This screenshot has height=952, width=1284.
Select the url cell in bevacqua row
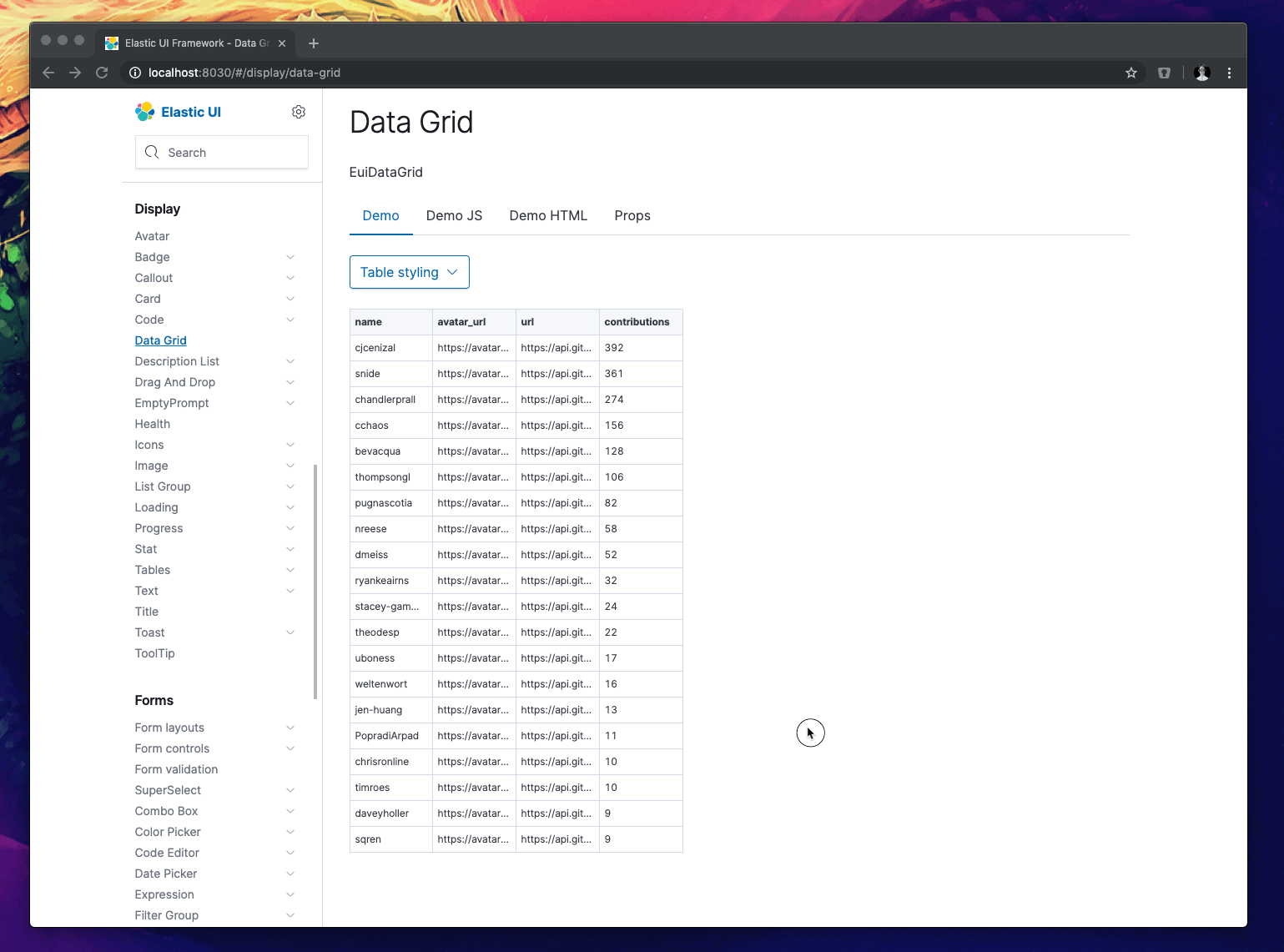[558, 451]
